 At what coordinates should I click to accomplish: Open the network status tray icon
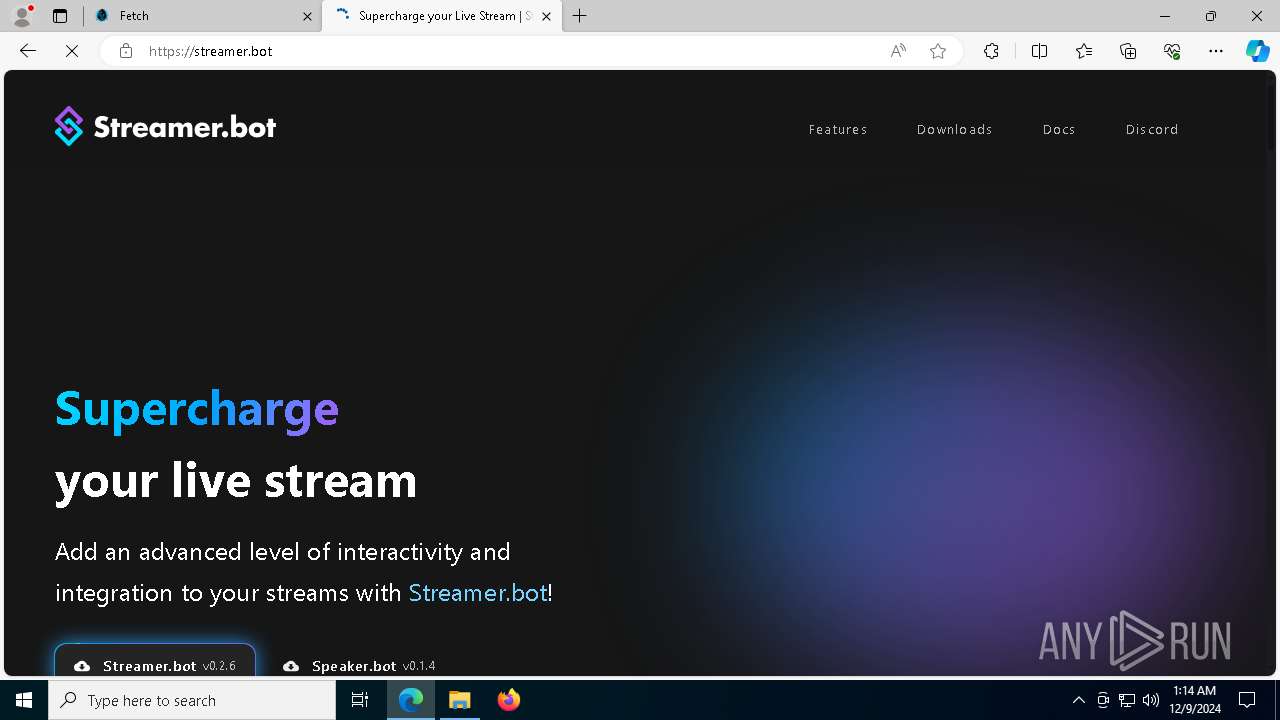(x=1127, y=700)
